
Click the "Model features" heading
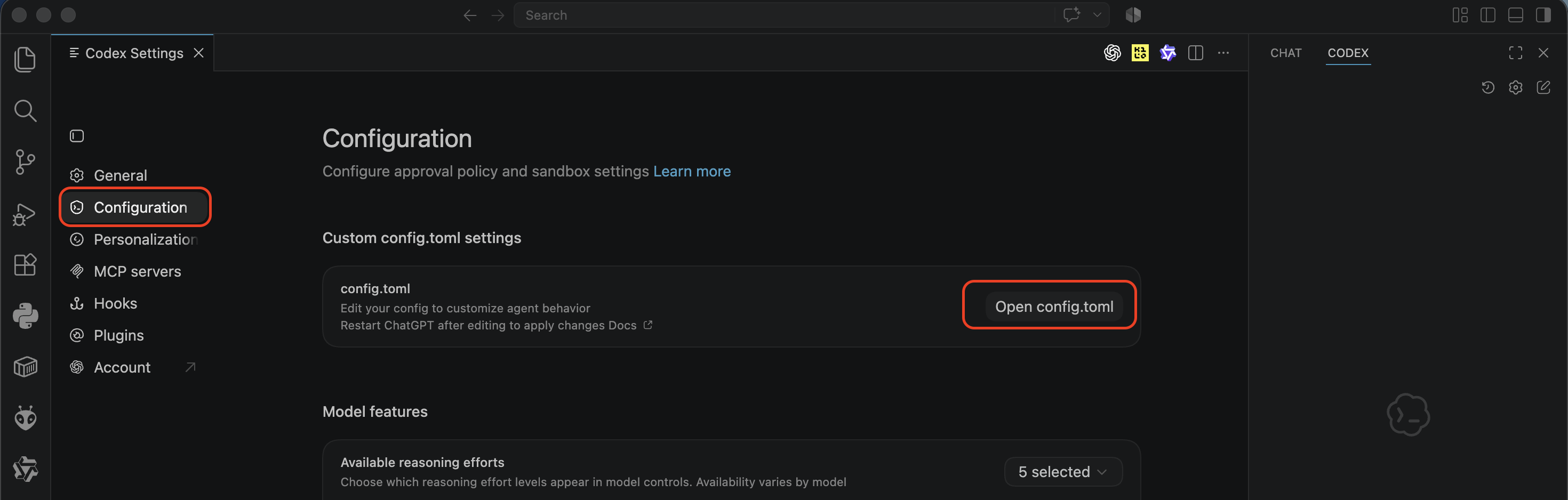pos(375,412)
